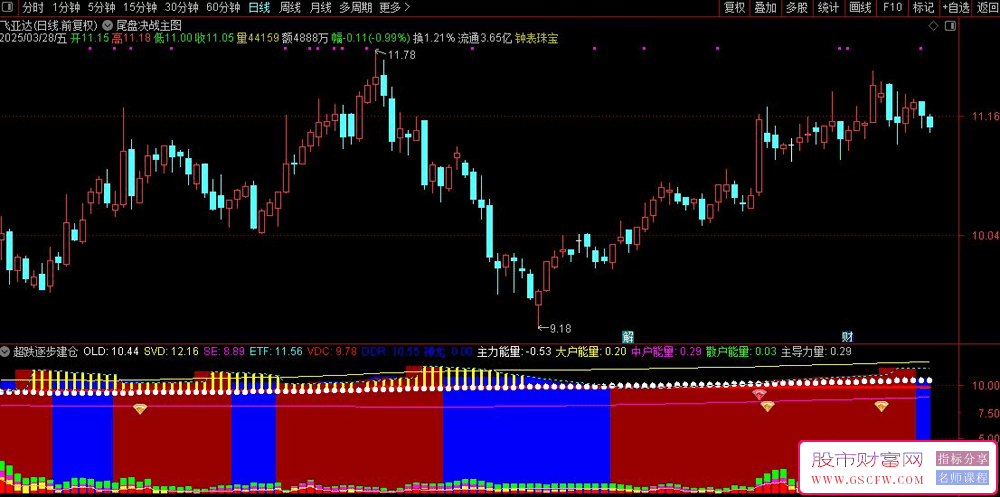Switch to 分时 intraday view
Viewport: 1000px width, 497px height.
[x=33, y=8]
